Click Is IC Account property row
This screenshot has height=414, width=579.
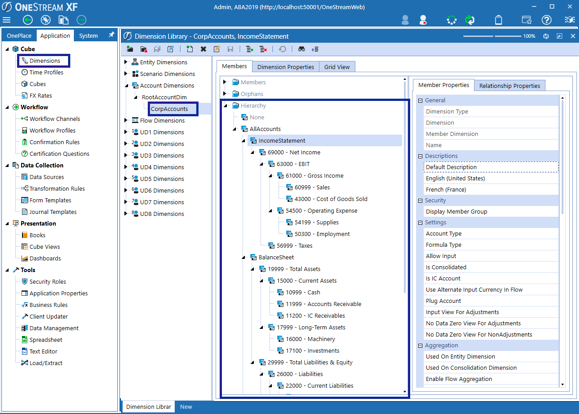pyautogui.click(x=491, y=278)
